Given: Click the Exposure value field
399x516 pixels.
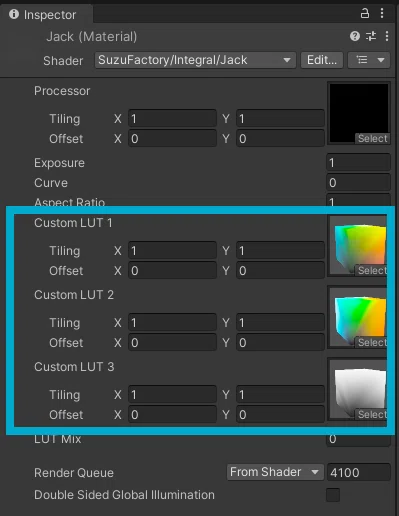Looking at the screenshot, I should click(x=358, y=163).
